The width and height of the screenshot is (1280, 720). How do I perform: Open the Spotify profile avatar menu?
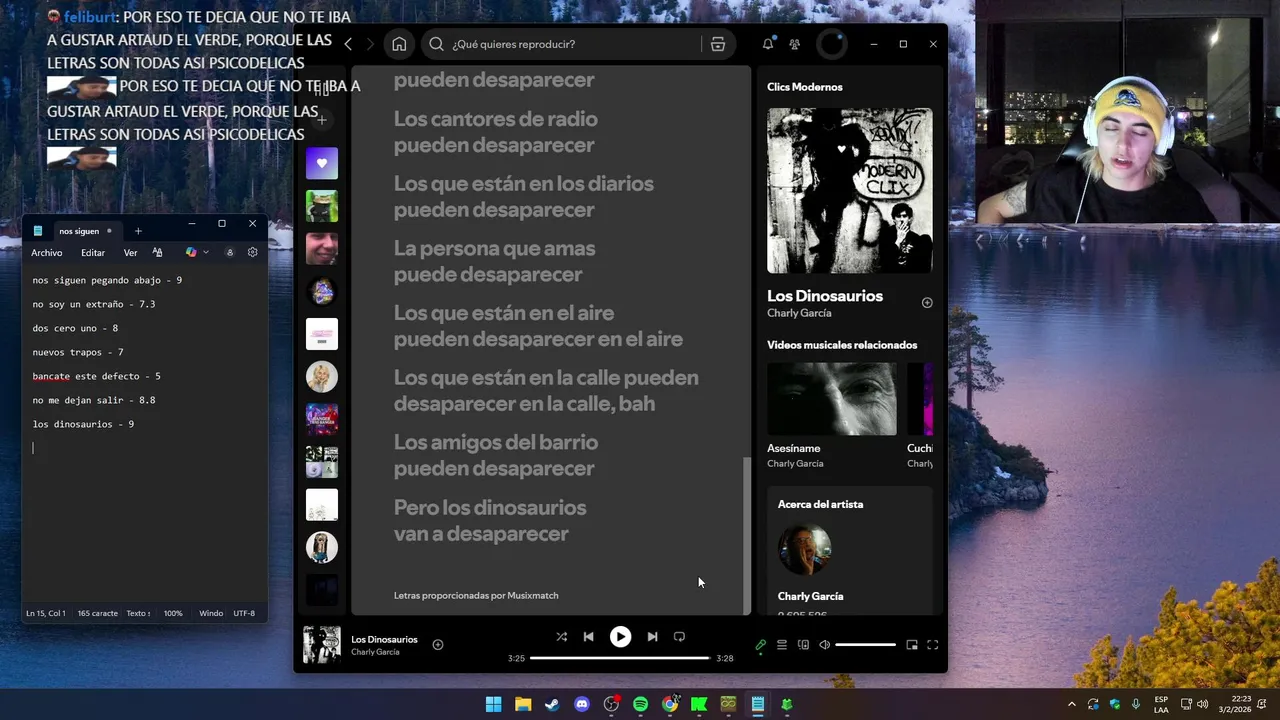point(831,44)
